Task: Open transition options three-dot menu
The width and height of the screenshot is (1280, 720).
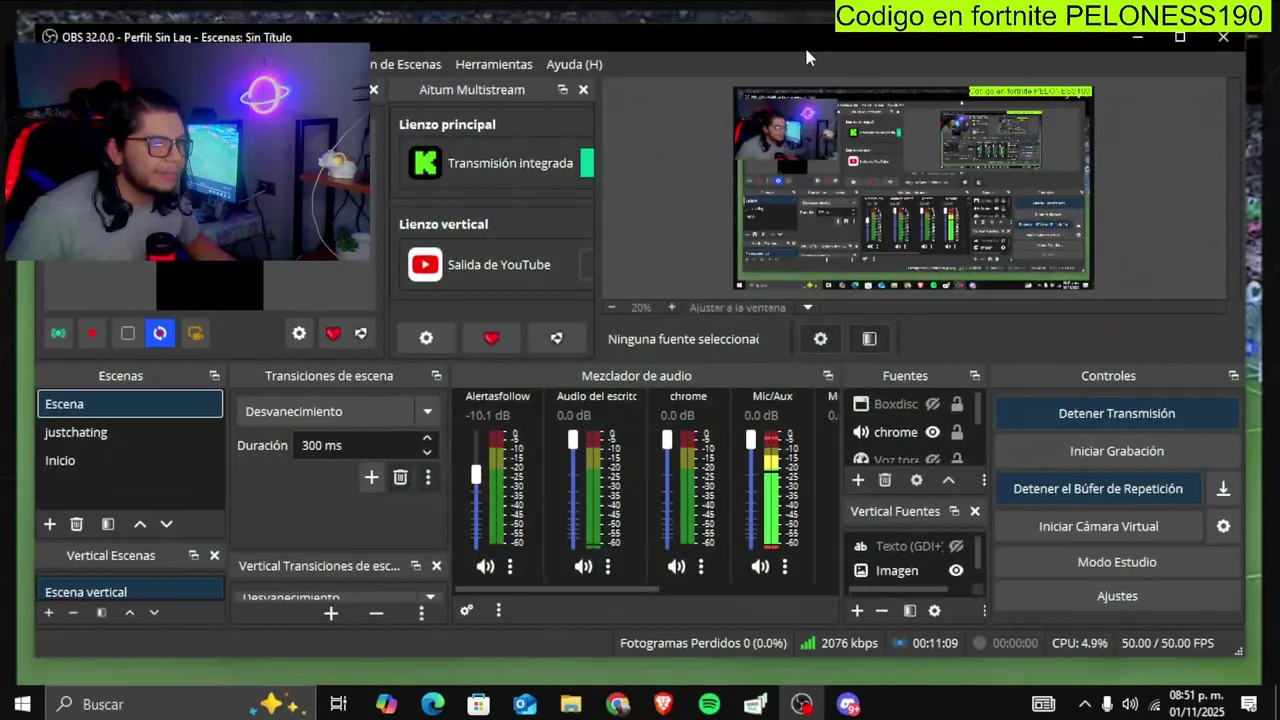Action: click(428, 478)
